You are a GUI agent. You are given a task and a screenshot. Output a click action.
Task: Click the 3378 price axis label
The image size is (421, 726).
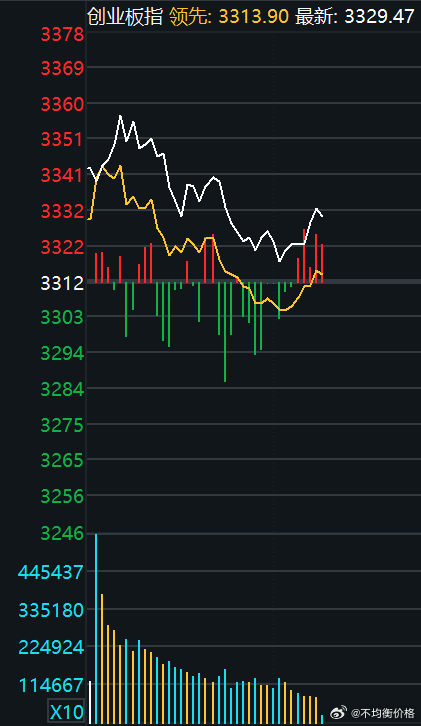click(63, 35)
